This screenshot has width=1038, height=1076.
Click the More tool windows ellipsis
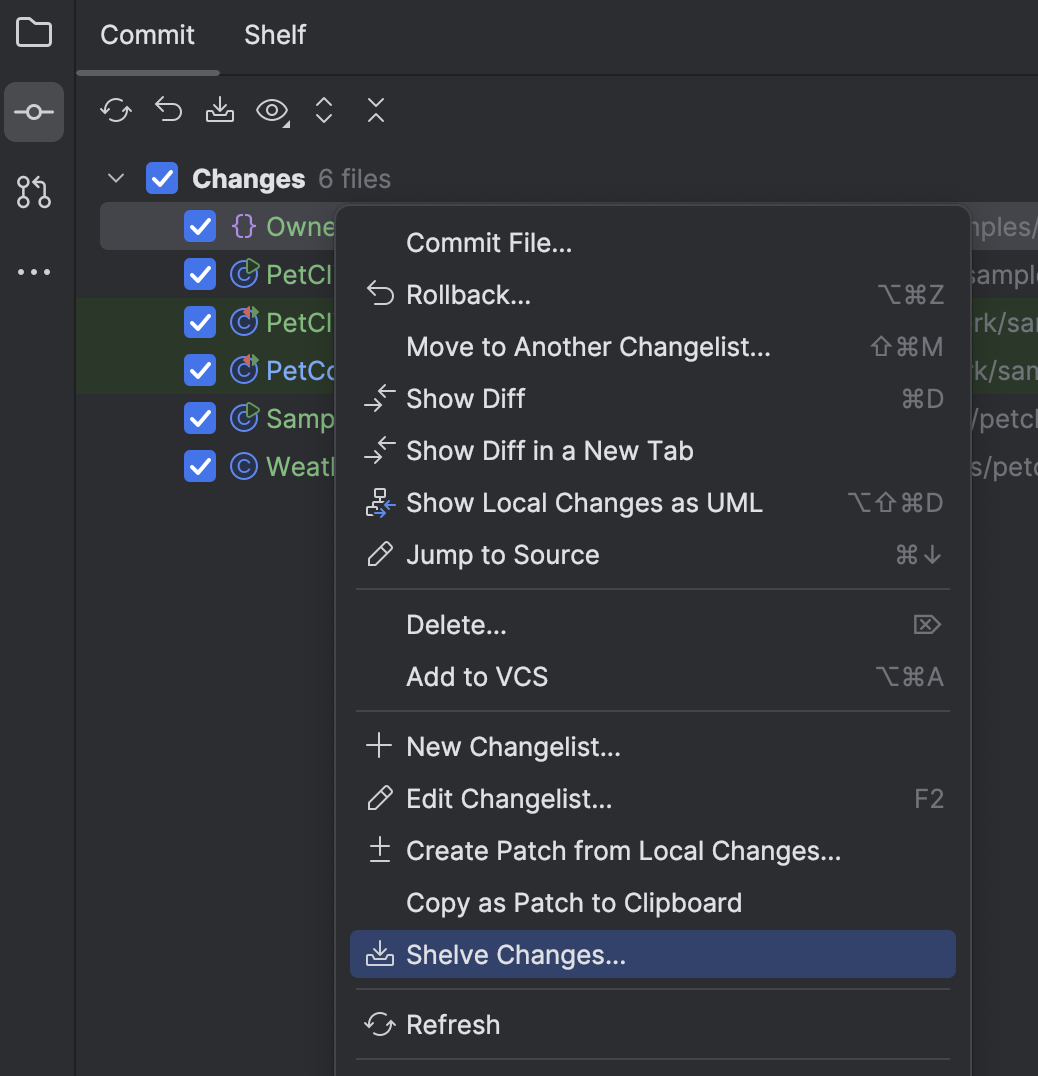34,271
